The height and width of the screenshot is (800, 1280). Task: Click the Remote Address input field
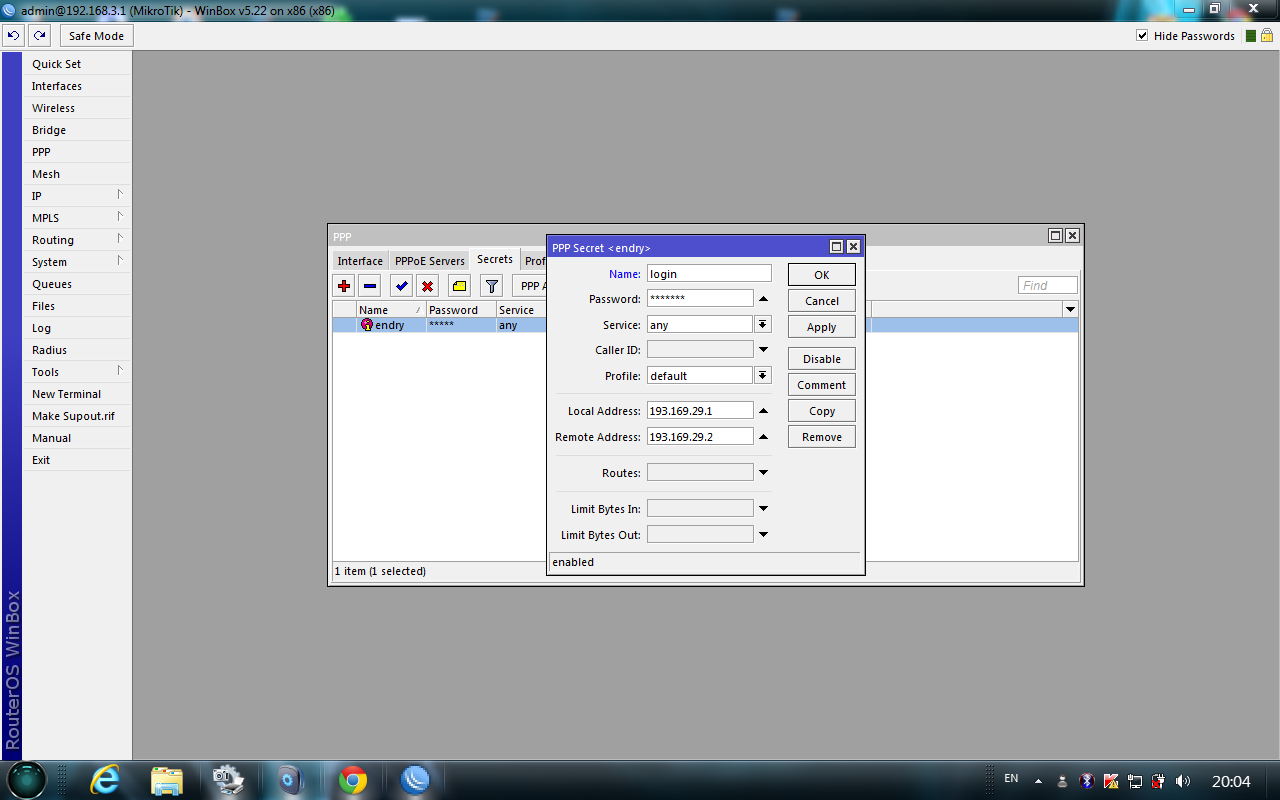699,437
